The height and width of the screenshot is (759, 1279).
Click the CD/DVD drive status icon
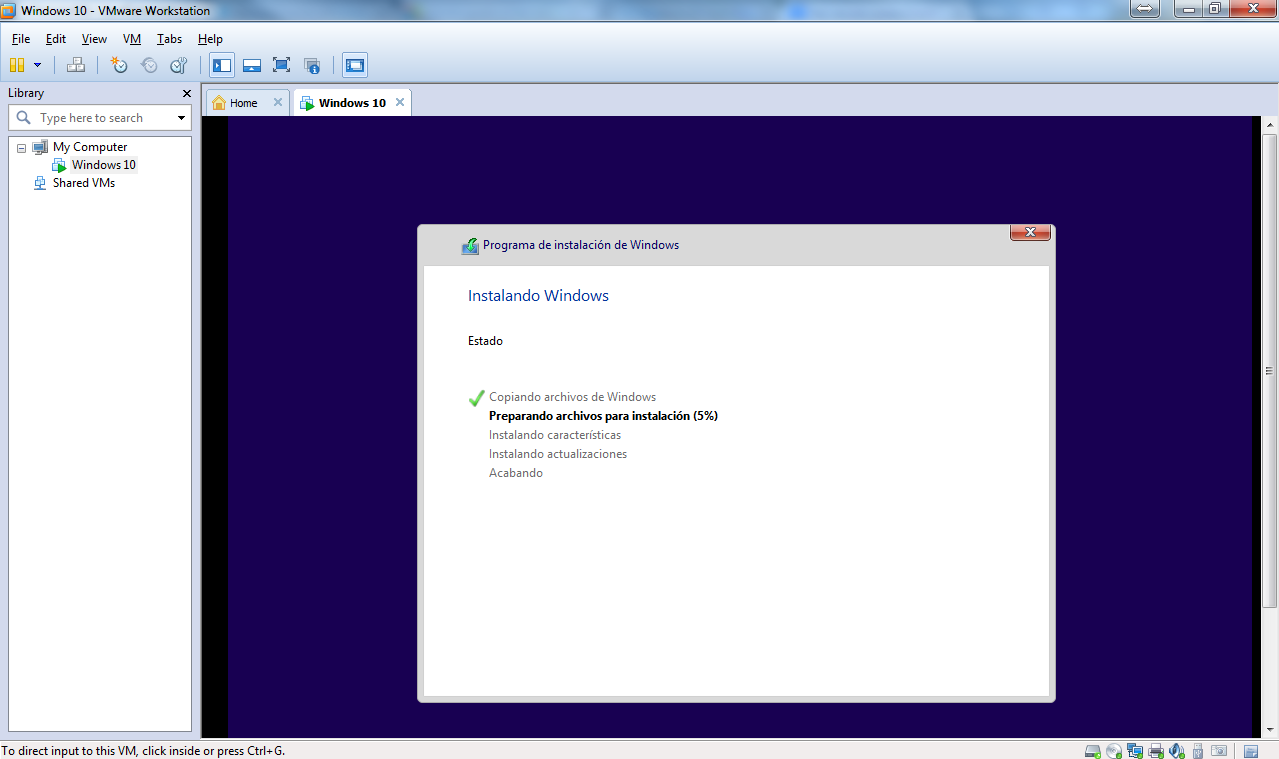1114,750
